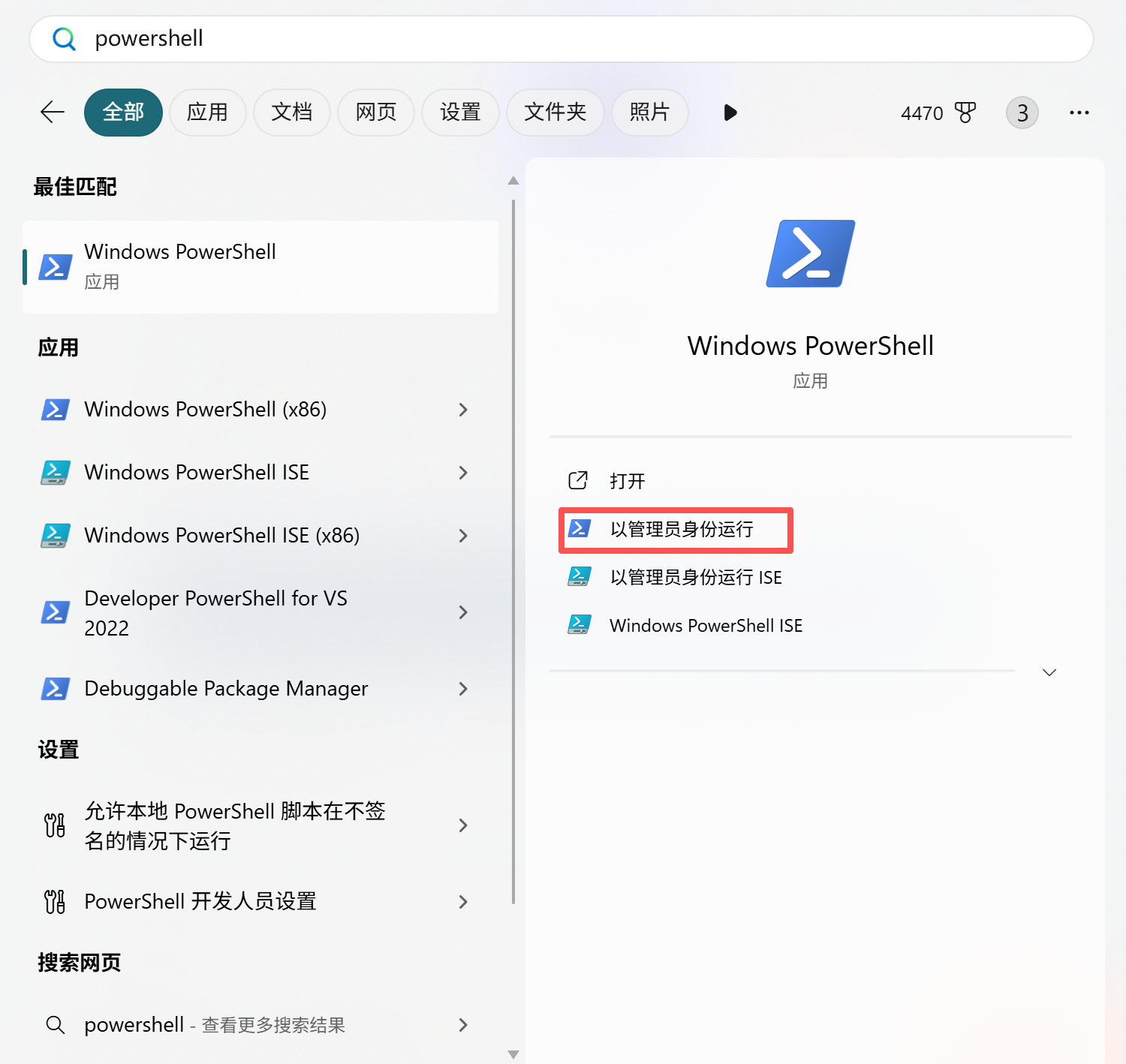Click the search magnifier icon in search box
Screen dimensions: 1126x1064
pos(64,39)
